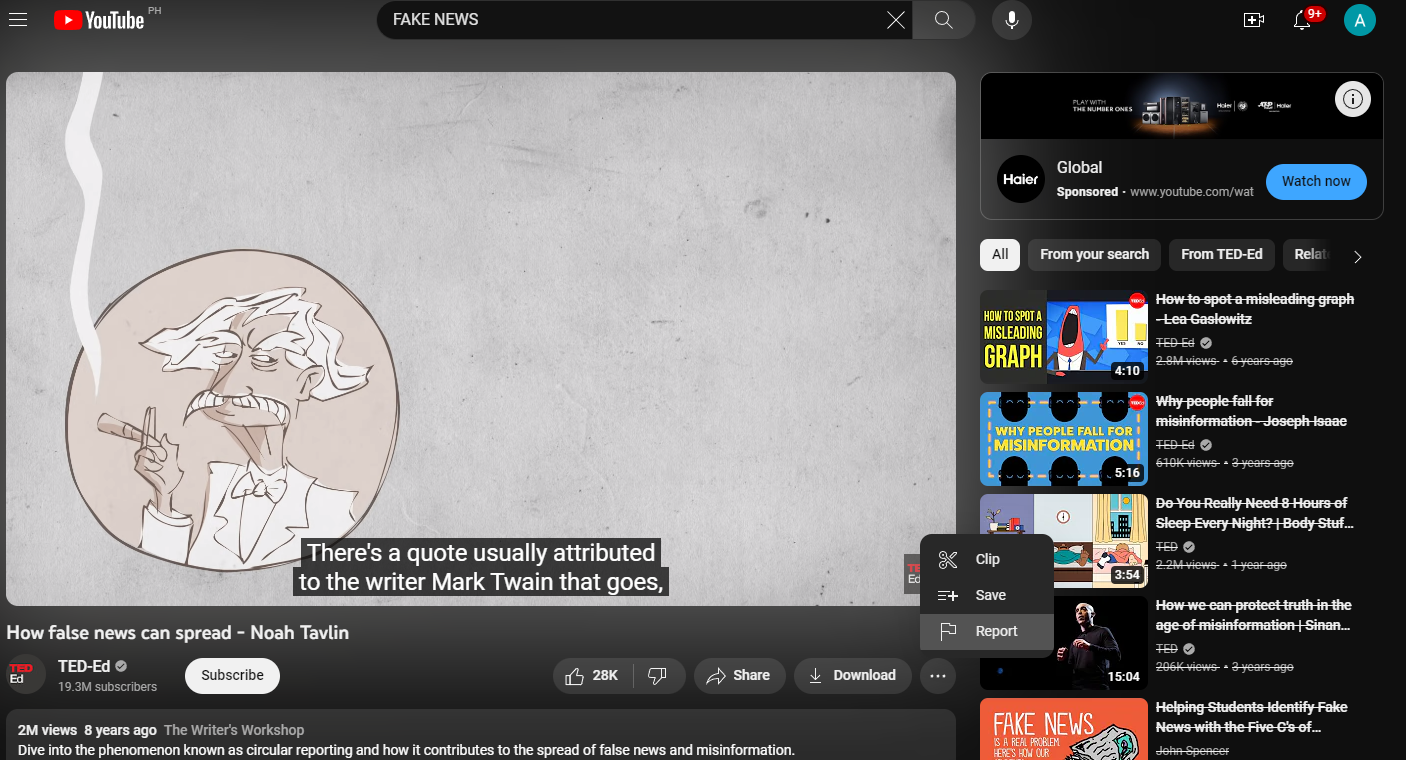Open your account avatar menu
This screenshot has width=1406, height=760.
[1360, 19]
